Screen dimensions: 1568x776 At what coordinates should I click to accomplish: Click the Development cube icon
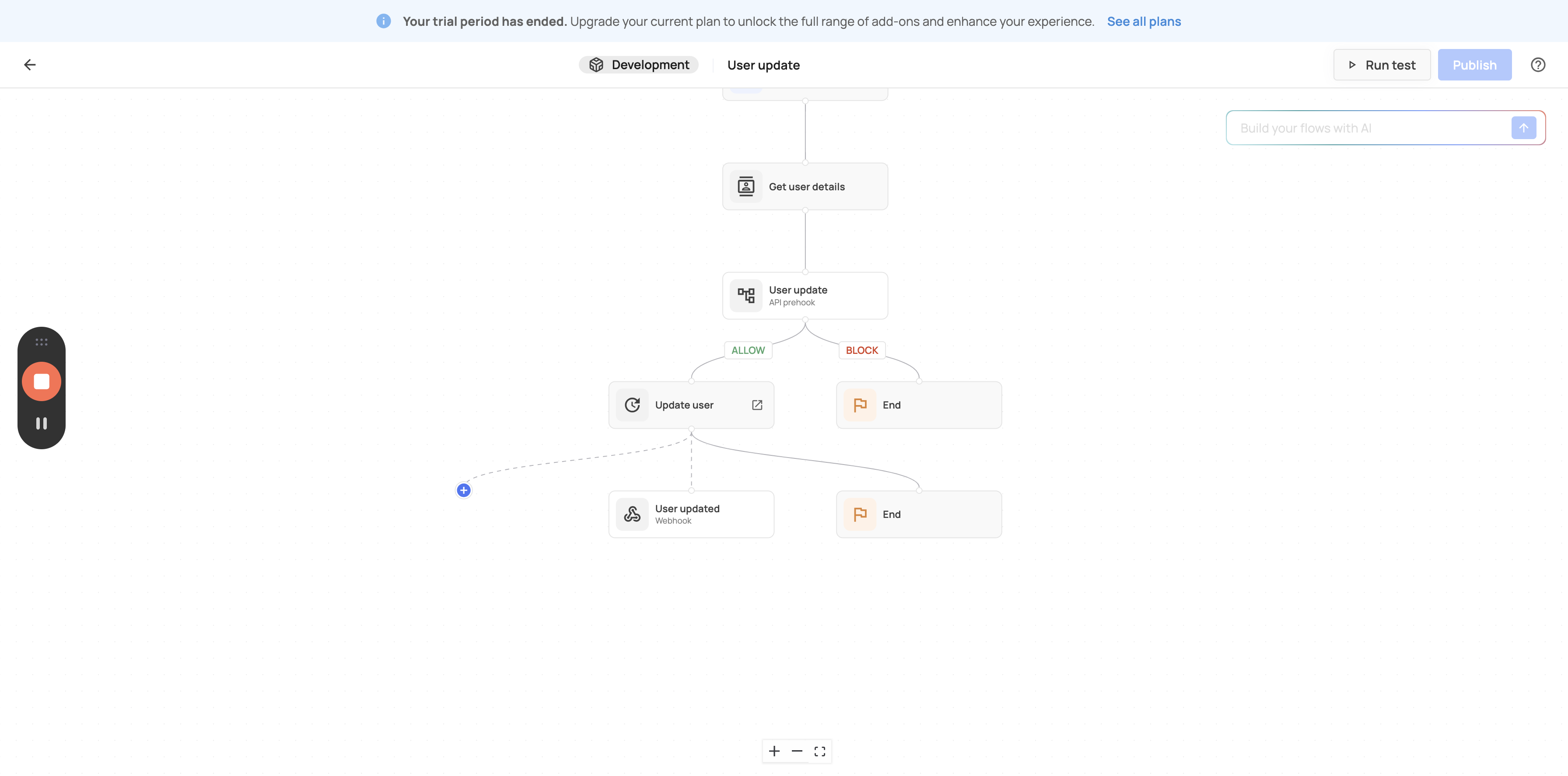[x=596, y=64]
